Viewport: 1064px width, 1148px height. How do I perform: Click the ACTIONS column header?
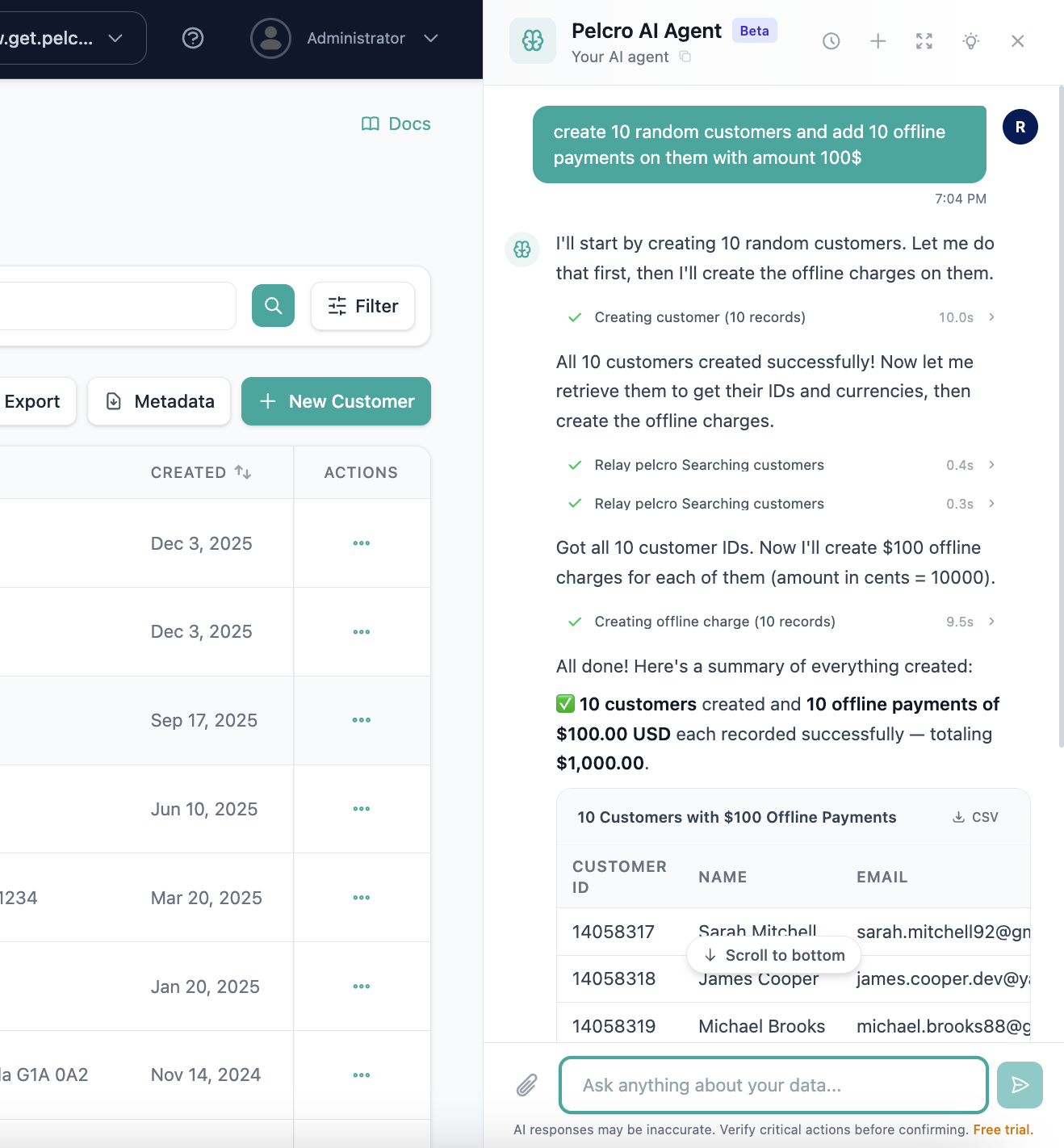(361, 472)
